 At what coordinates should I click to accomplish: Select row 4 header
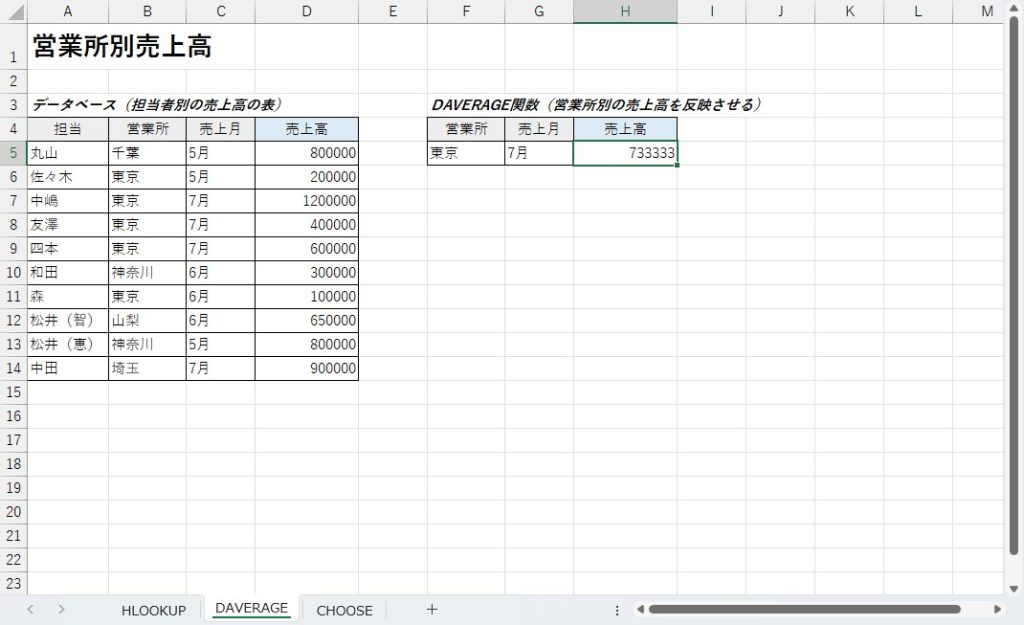[x=13, y=129]
